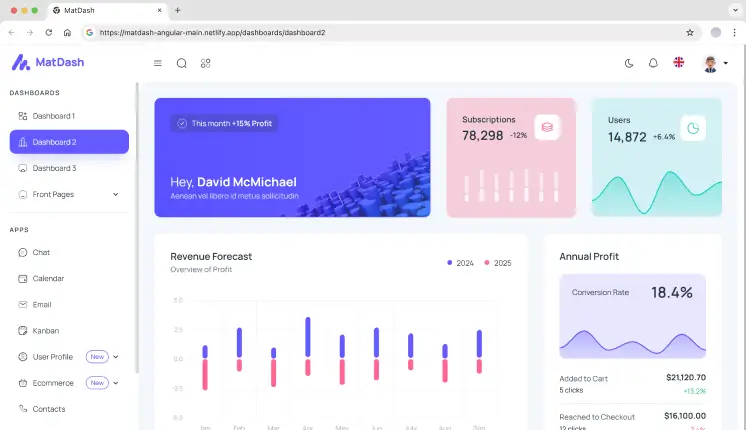Expand the User Profile chevron
746x430 pixels.
116,357
